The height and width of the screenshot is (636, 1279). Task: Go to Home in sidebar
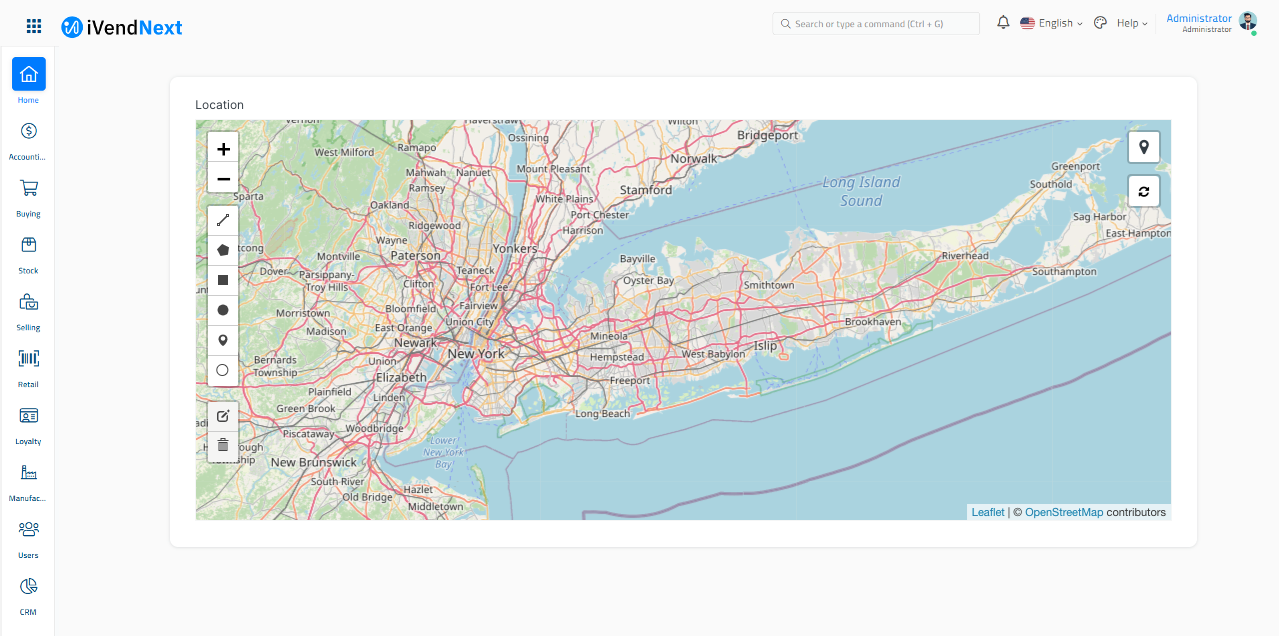click(28, 80)
